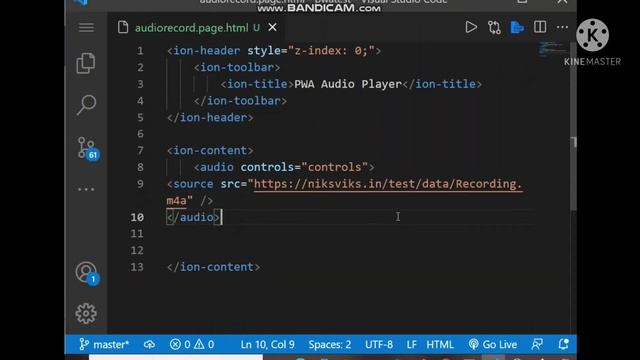Change file encoding UTF-8
Viewport: 640px width, 360px height.
[379, 344]
